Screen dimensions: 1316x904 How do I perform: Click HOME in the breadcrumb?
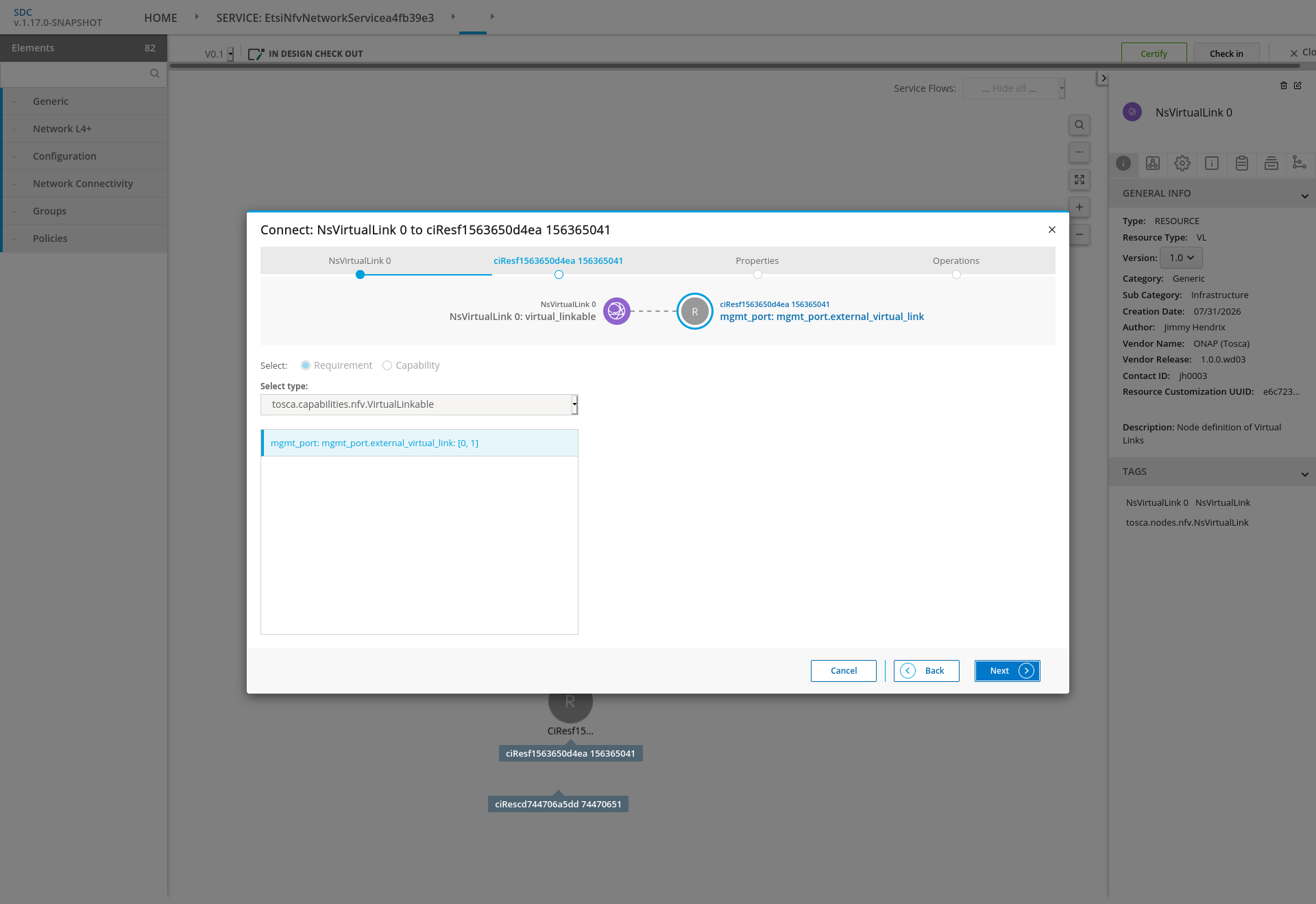click(x=160, y=18)
